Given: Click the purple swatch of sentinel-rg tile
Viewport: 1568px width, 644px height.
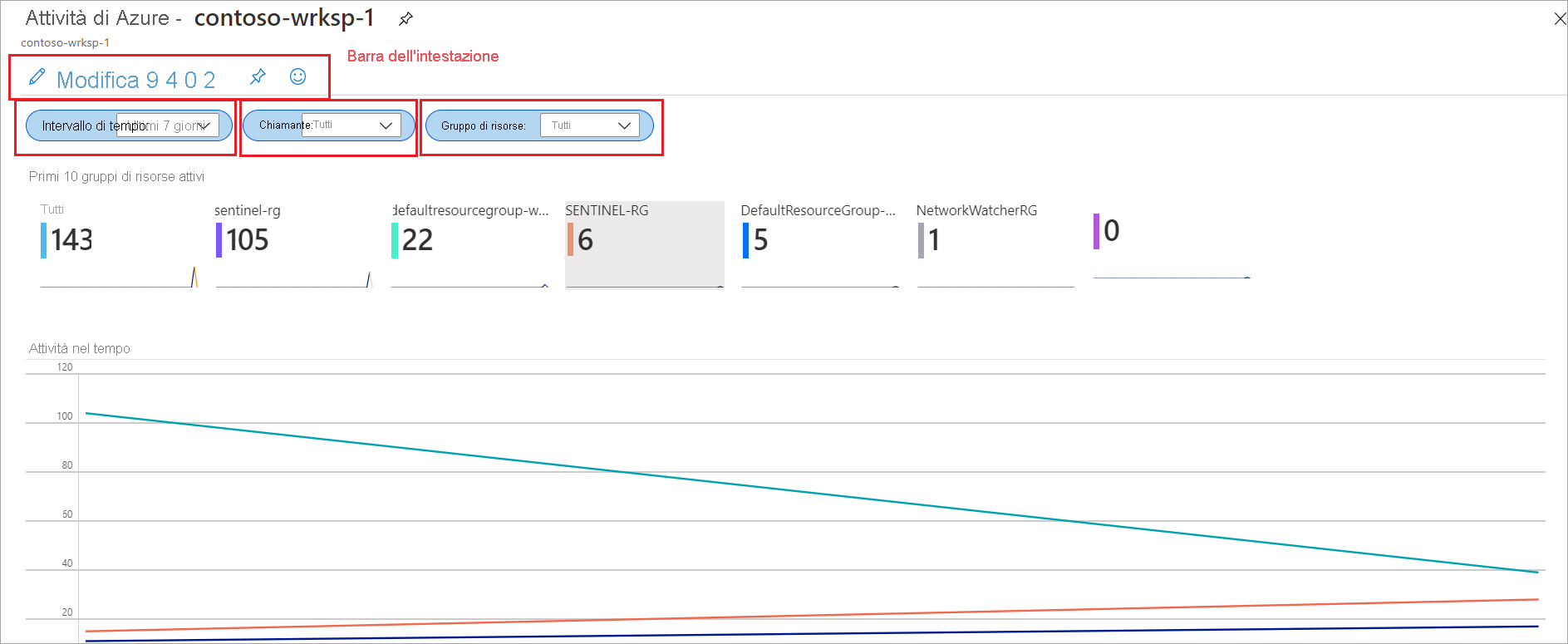Looking at the screenshot, I should coord(219,240).
